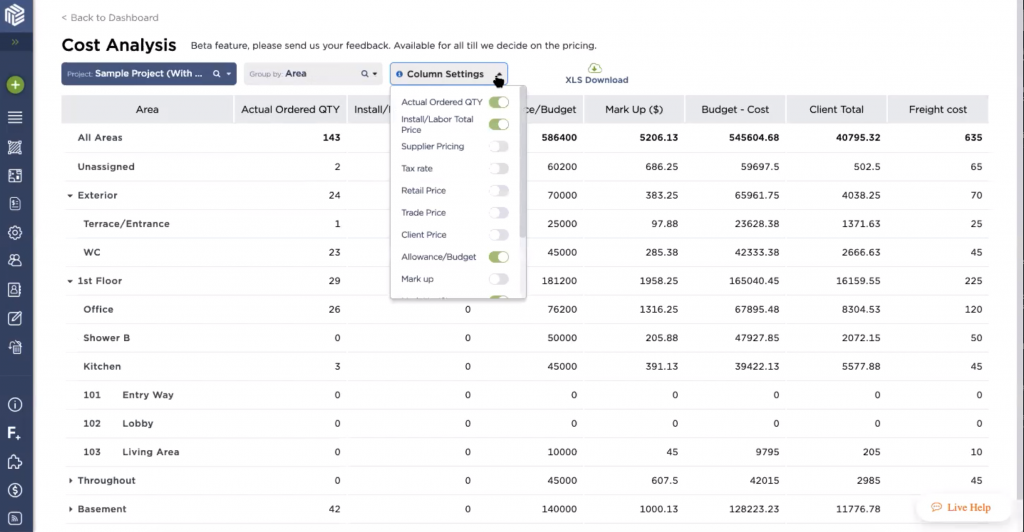Open the settings gear icon in sidebar
The width and height of the screenshot is (1024, 532).
point(15,232)
